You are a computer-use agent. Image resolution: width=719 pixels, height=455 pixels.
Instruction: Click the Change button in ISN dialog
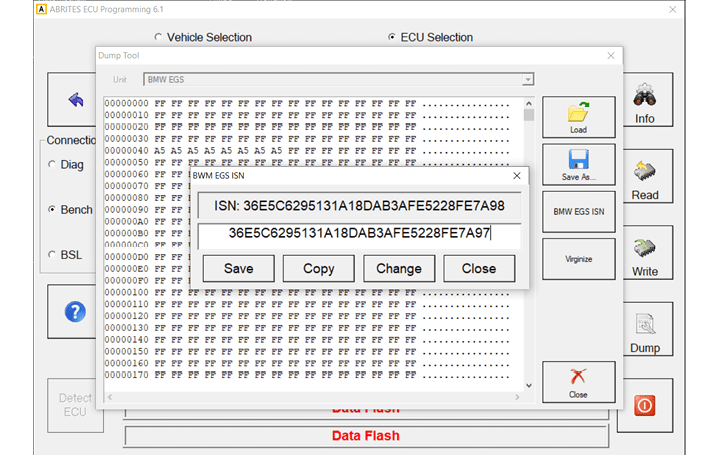pyautogui.click(x=399, y=268)
